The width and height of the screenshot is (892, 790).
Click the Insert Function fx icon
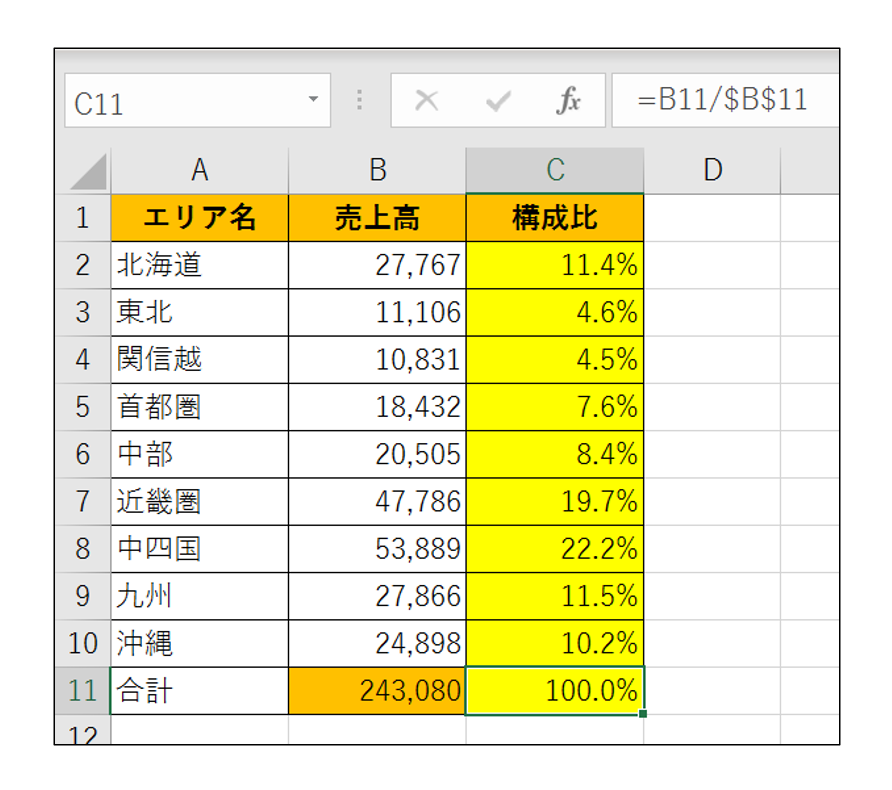pyautogui.click(x=568, y=101)
